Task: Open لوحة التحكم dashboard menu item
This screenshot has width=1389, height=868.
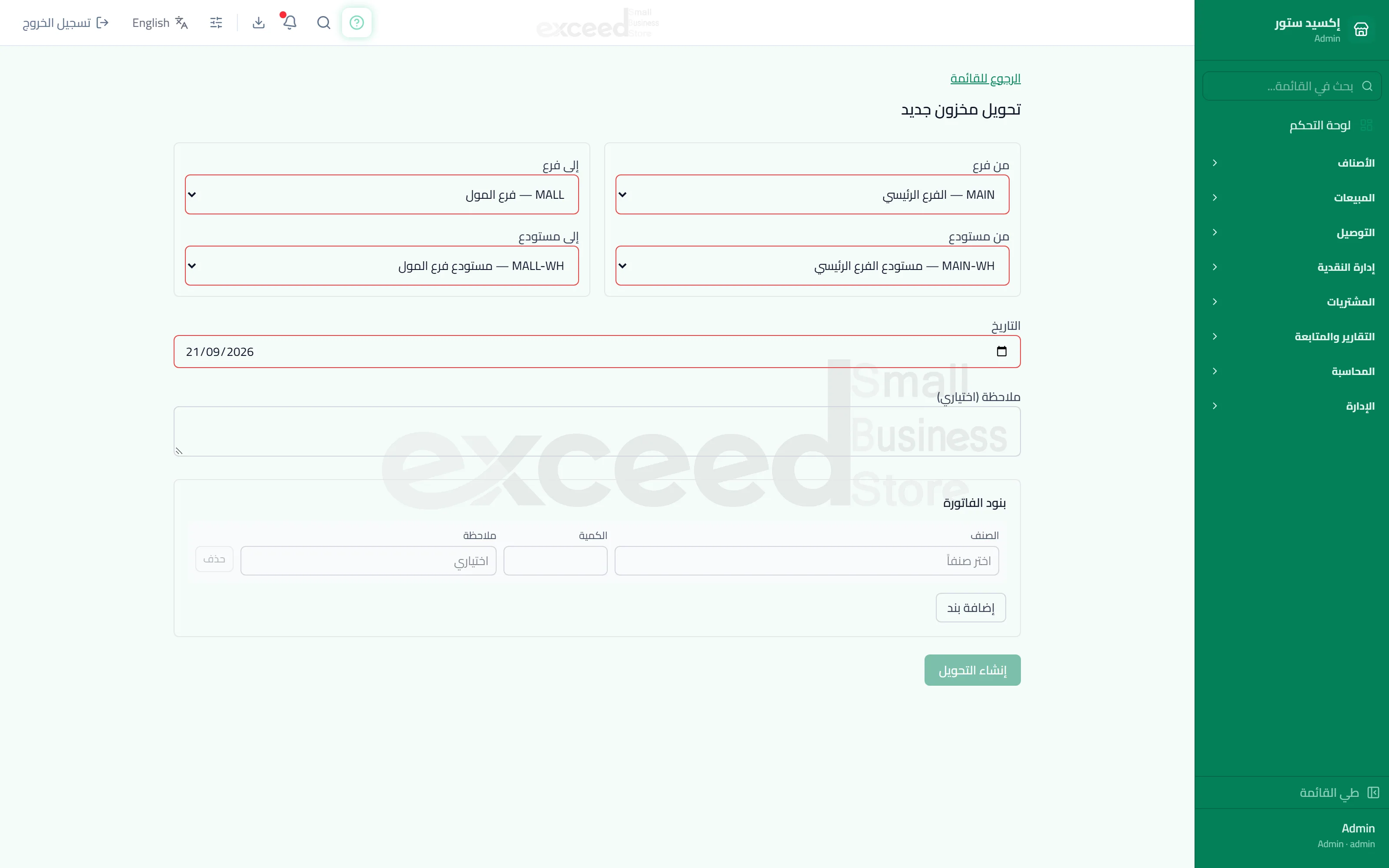Action: click(x=1291, y=125)
